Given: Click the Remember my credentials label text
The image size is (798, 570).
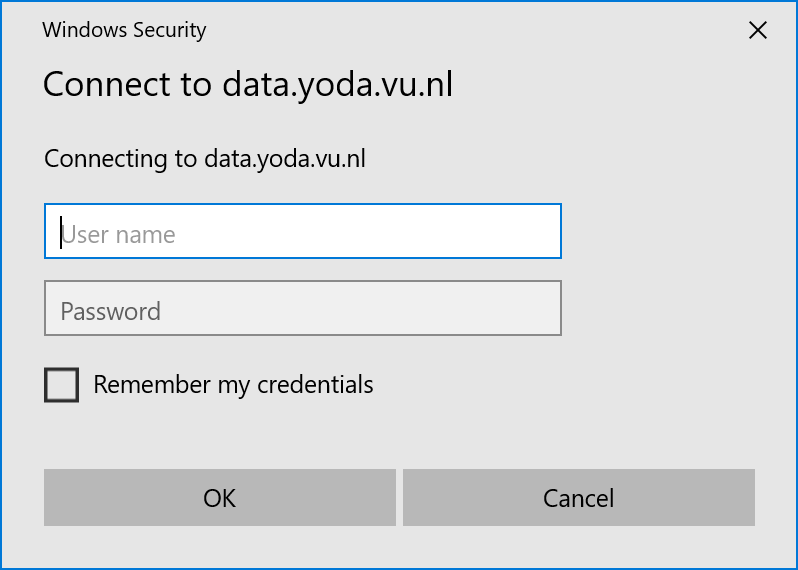Looking at the screenshot, I should pos(233,385).
